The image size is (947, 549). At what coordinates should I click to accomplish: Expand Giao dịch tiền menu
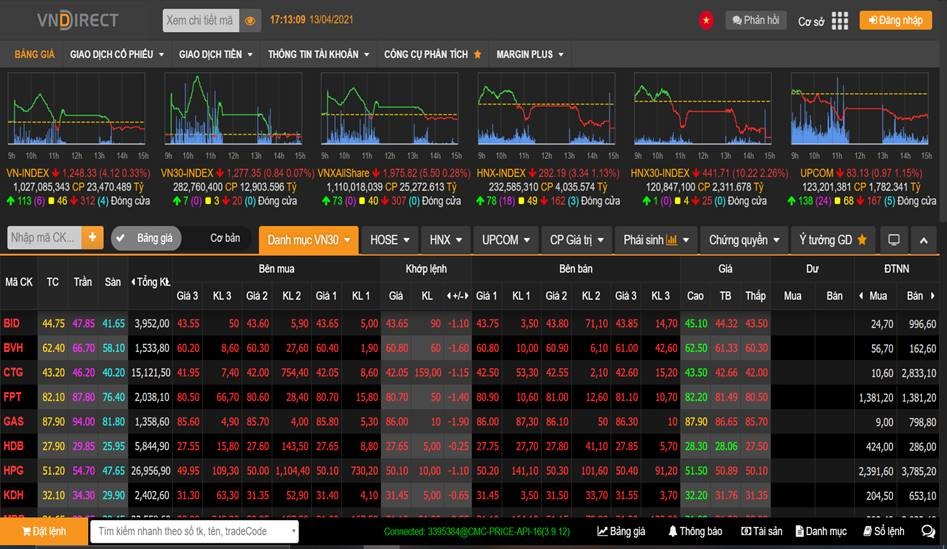point(216,54)
